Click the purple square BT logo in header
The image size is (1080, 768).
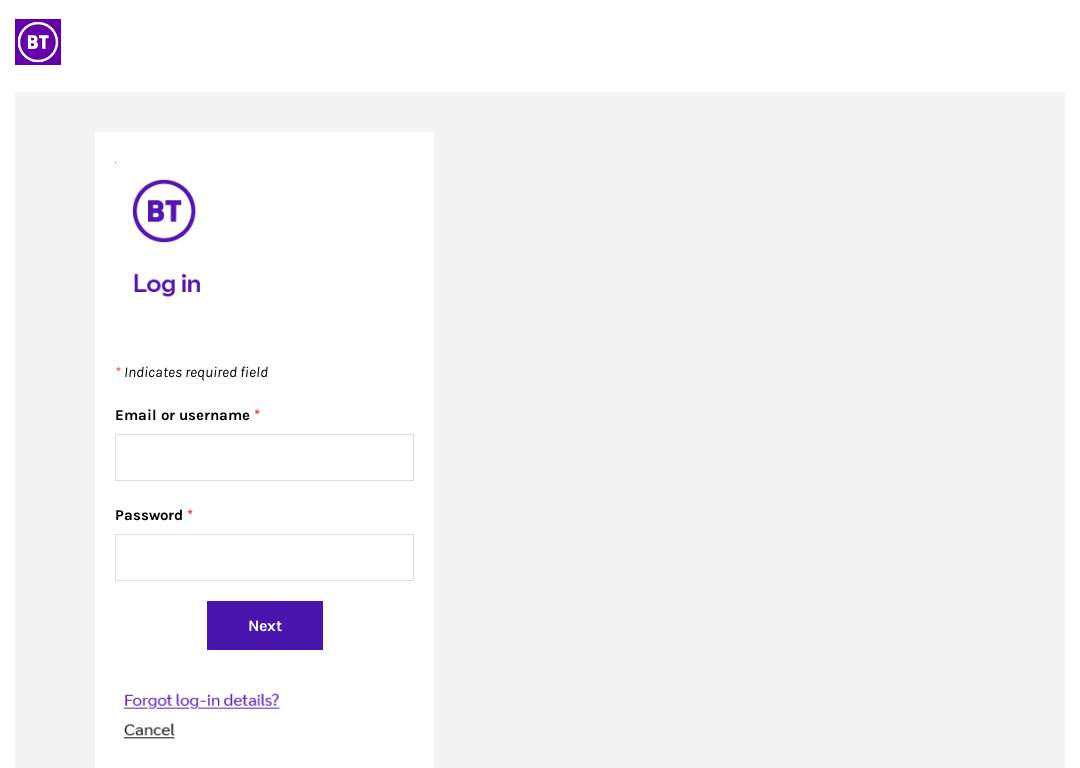pos(38,42)
